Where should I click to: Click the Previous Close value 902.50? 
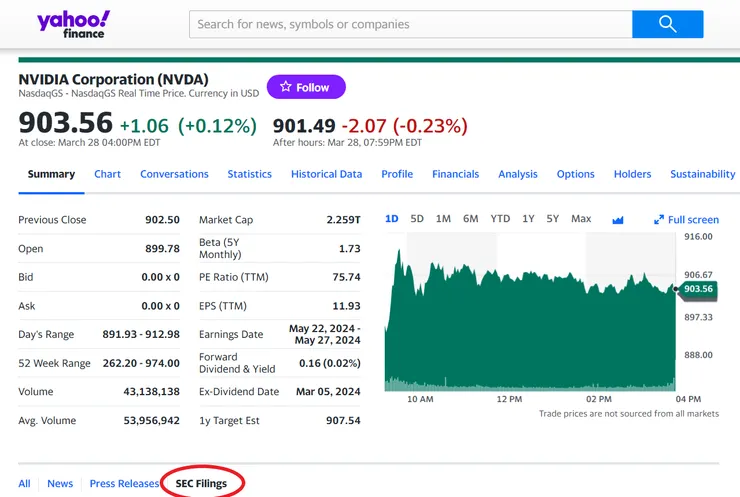(162, 220)
